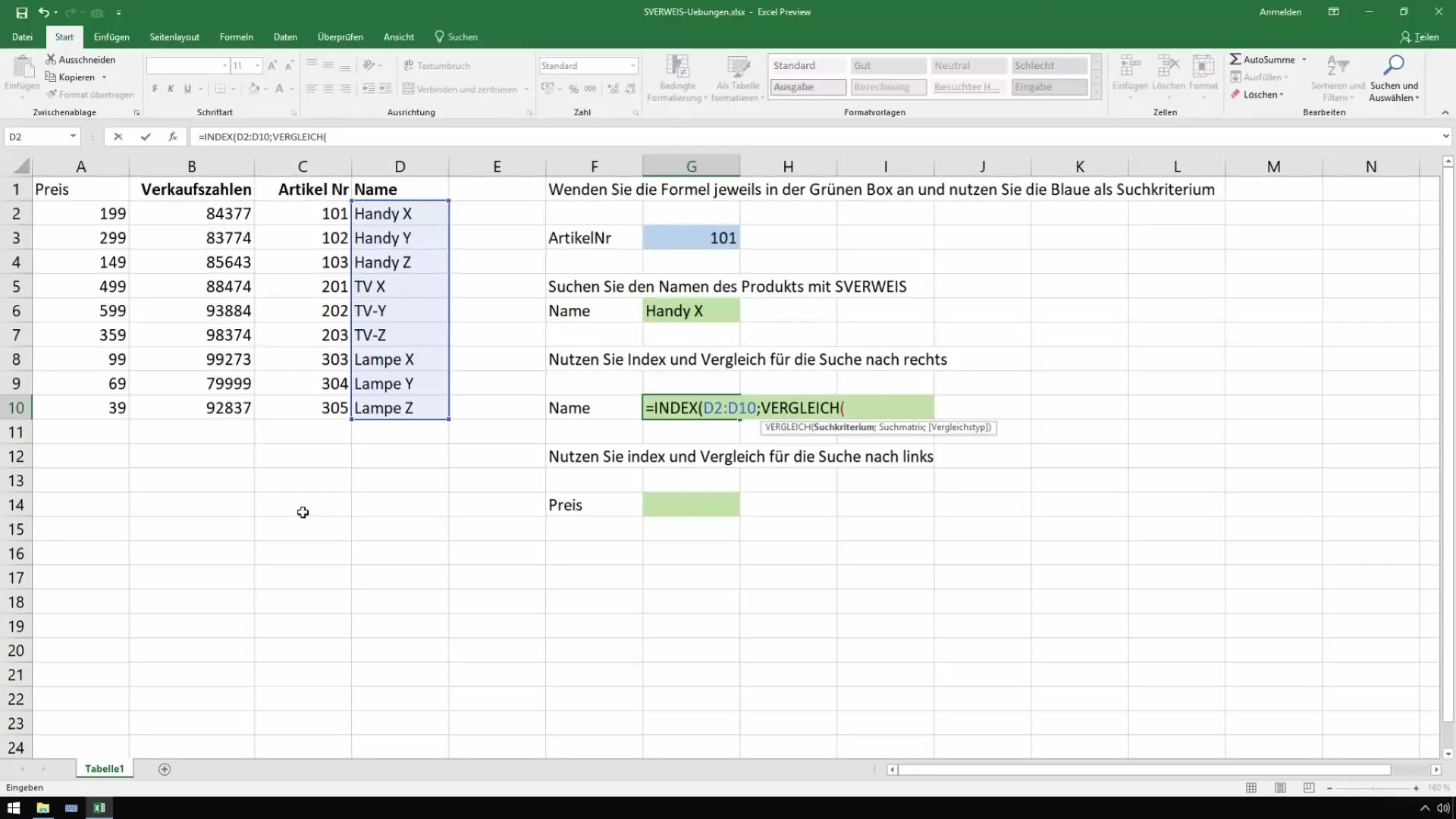
Task: Apply Schlecht cell style
Action: tap(1050, 66)
